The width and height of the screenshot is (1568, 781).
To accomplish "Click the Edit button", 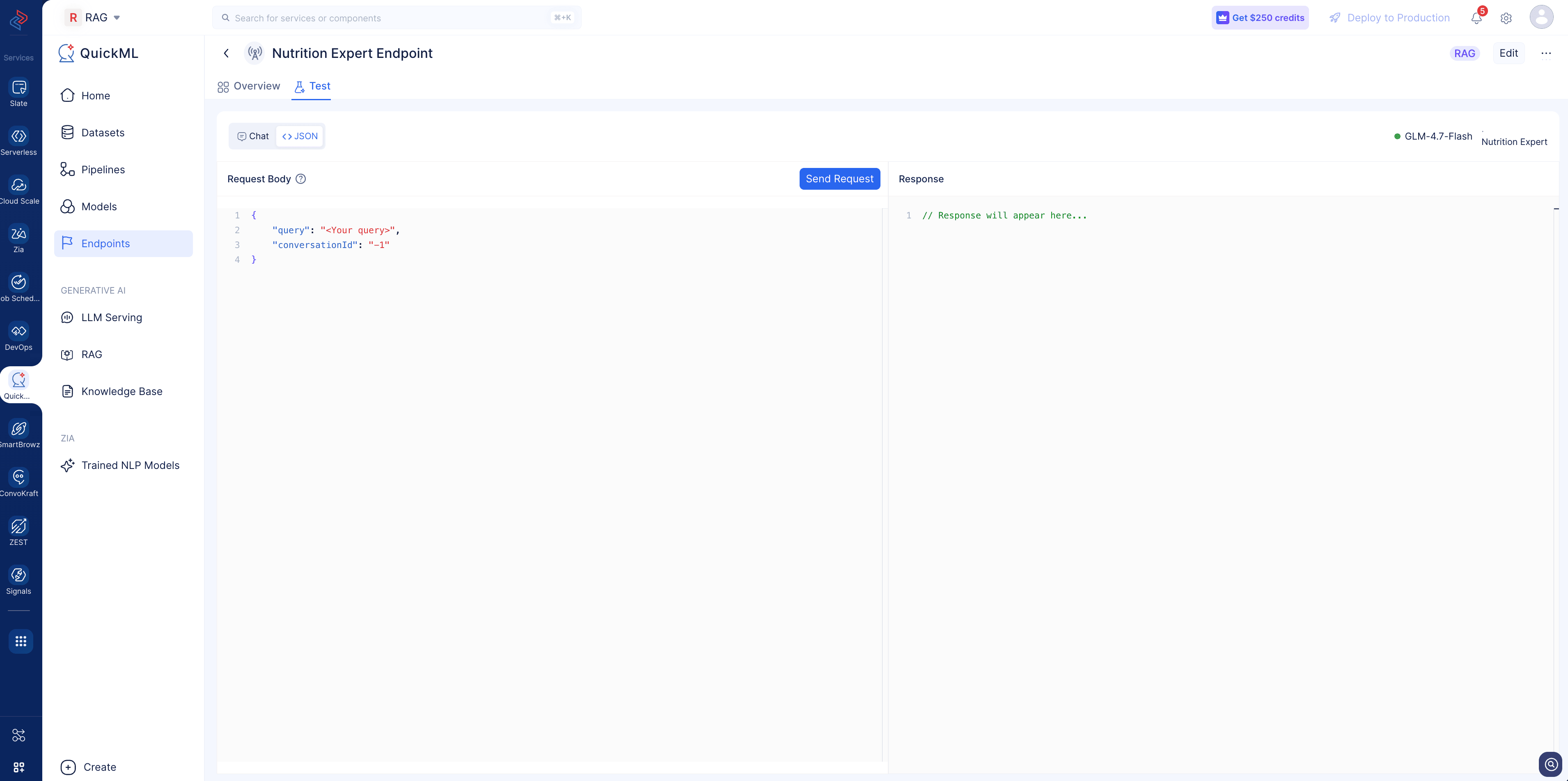I will (x=1508, y=53).
